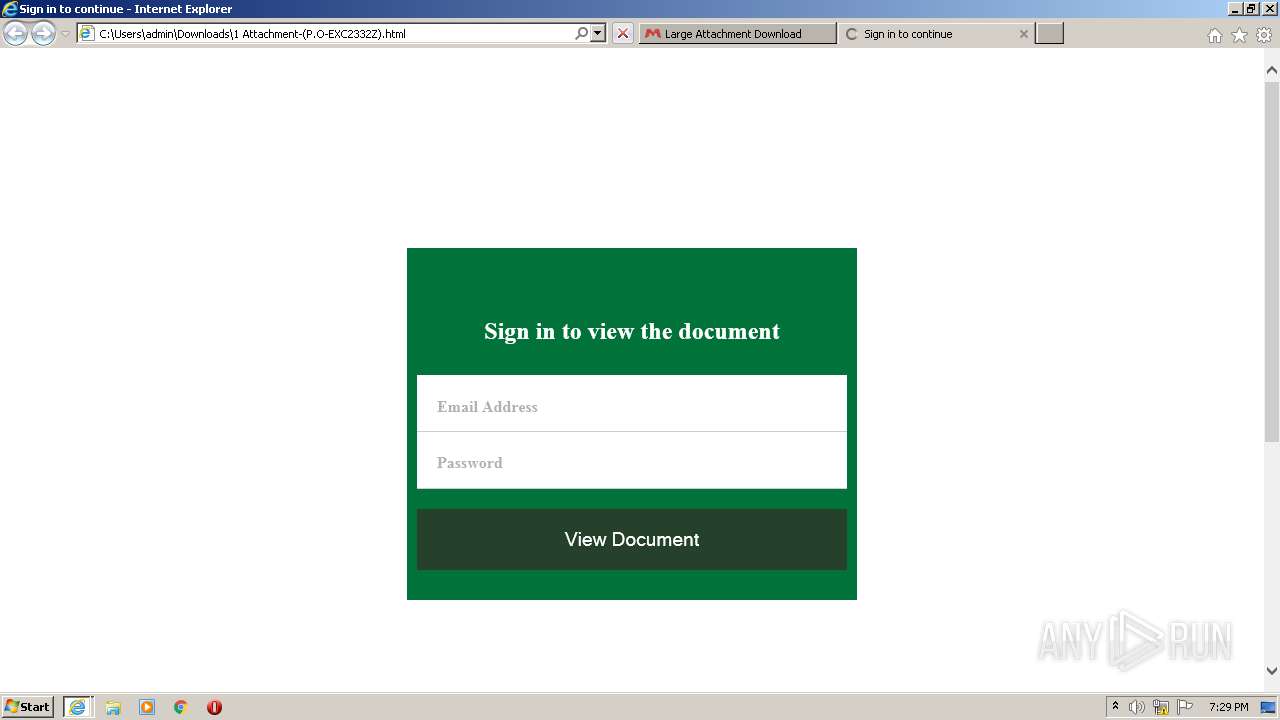Click 'Sign in to view the document' heading
This screenshot has width=1280, height=720.
click(x=632, y=331)
